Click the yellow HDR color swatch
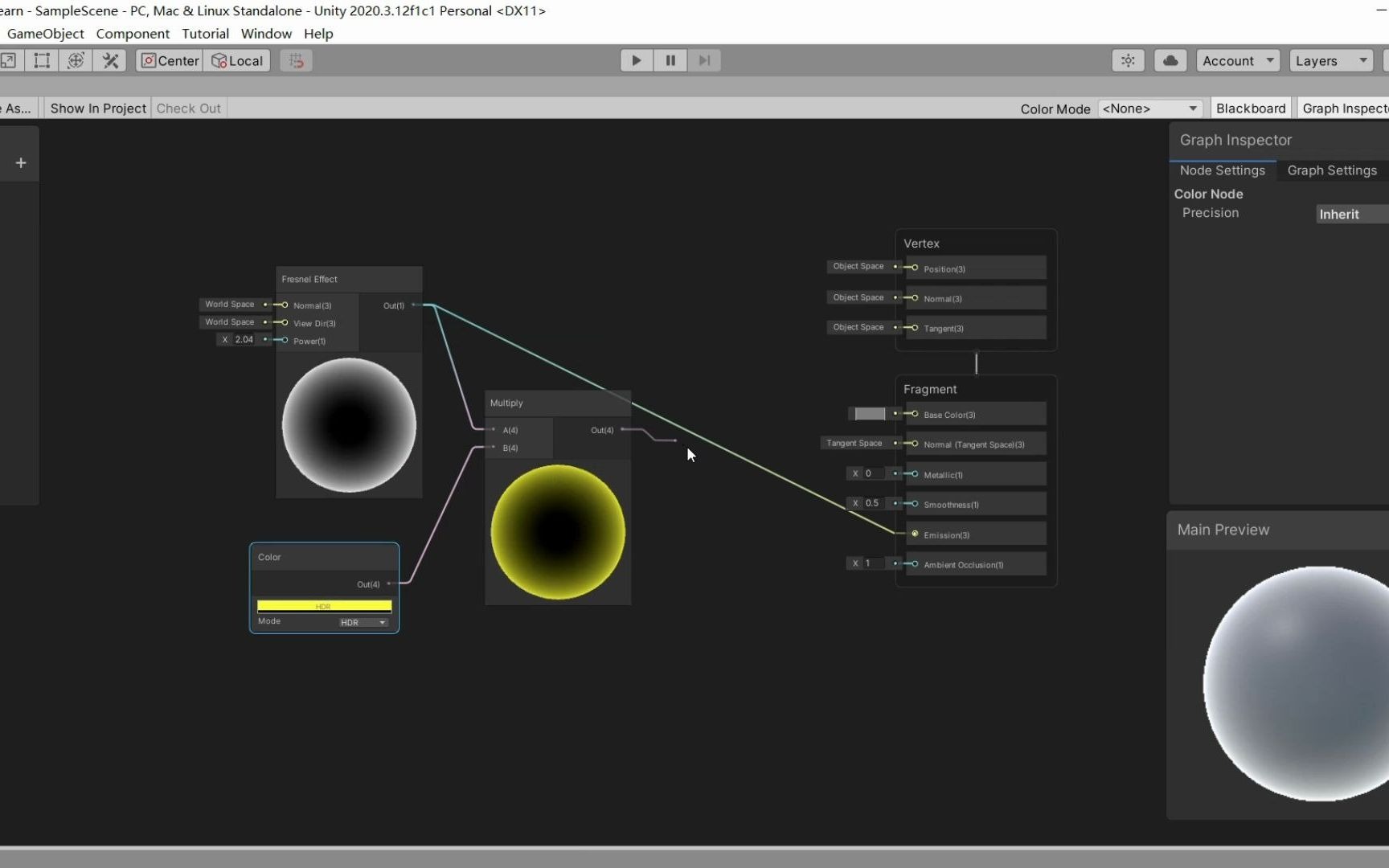This screenshot has width=1389, height=868. point(323,606)
